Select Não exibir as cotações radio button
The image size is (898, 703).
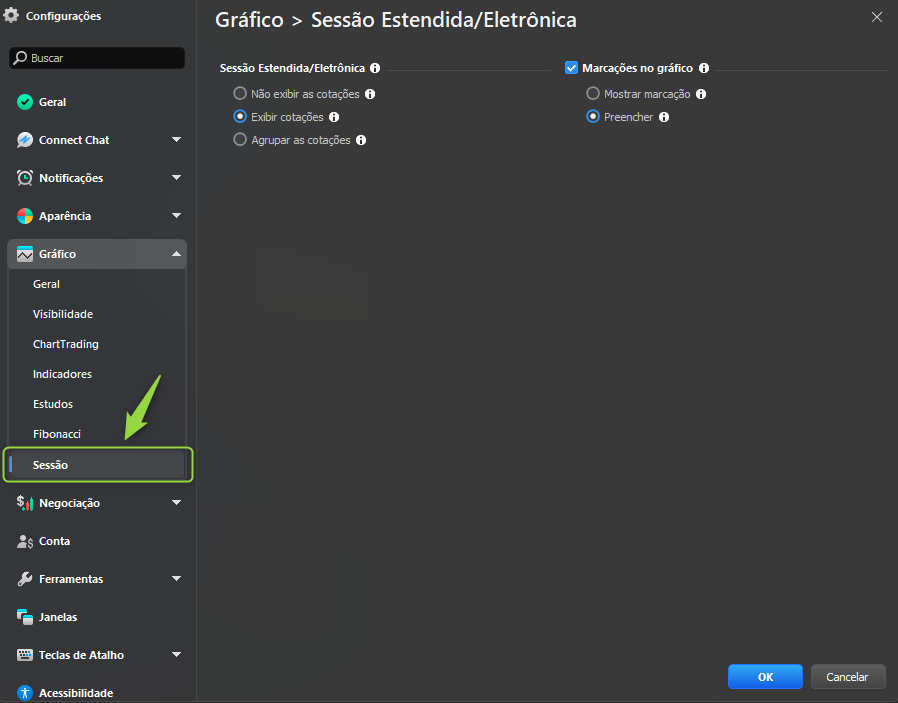240,93
